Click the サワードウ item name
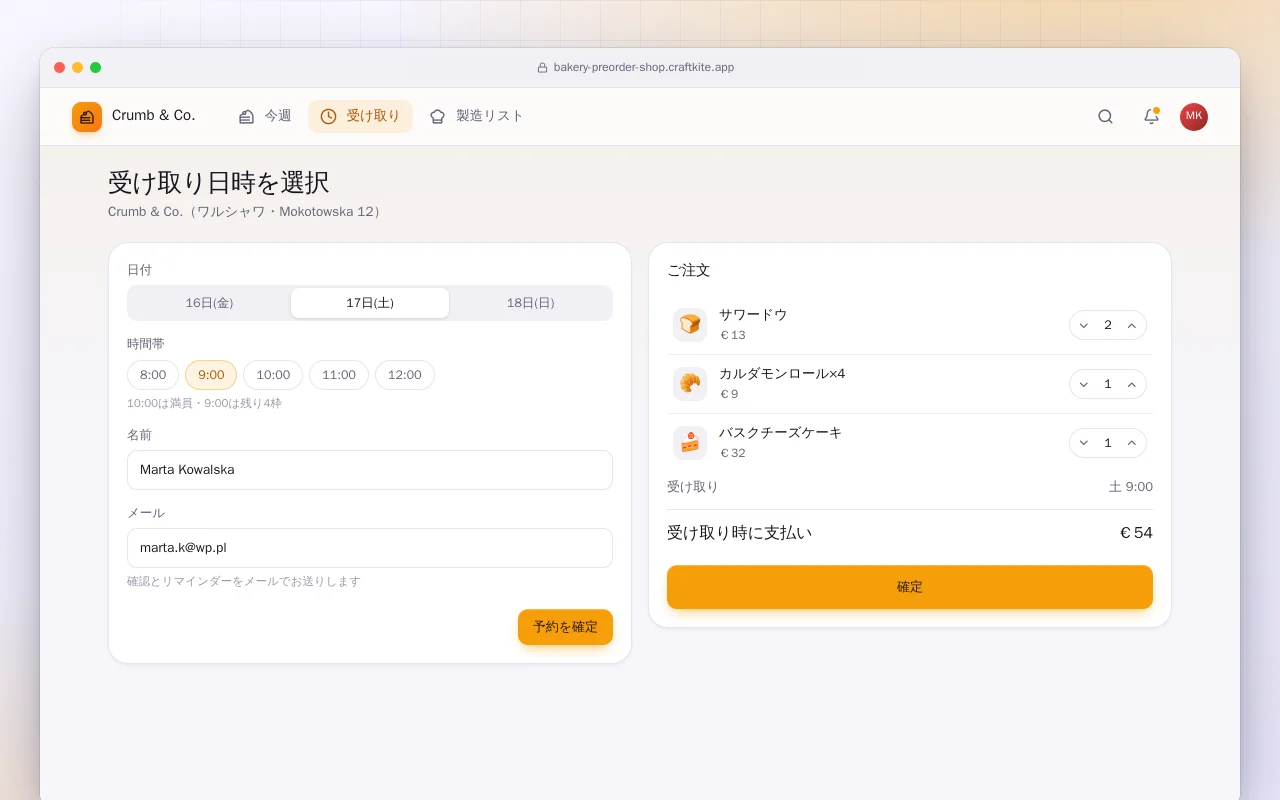The height and width of the screenshot is (800, 1280). click(753, 315)
